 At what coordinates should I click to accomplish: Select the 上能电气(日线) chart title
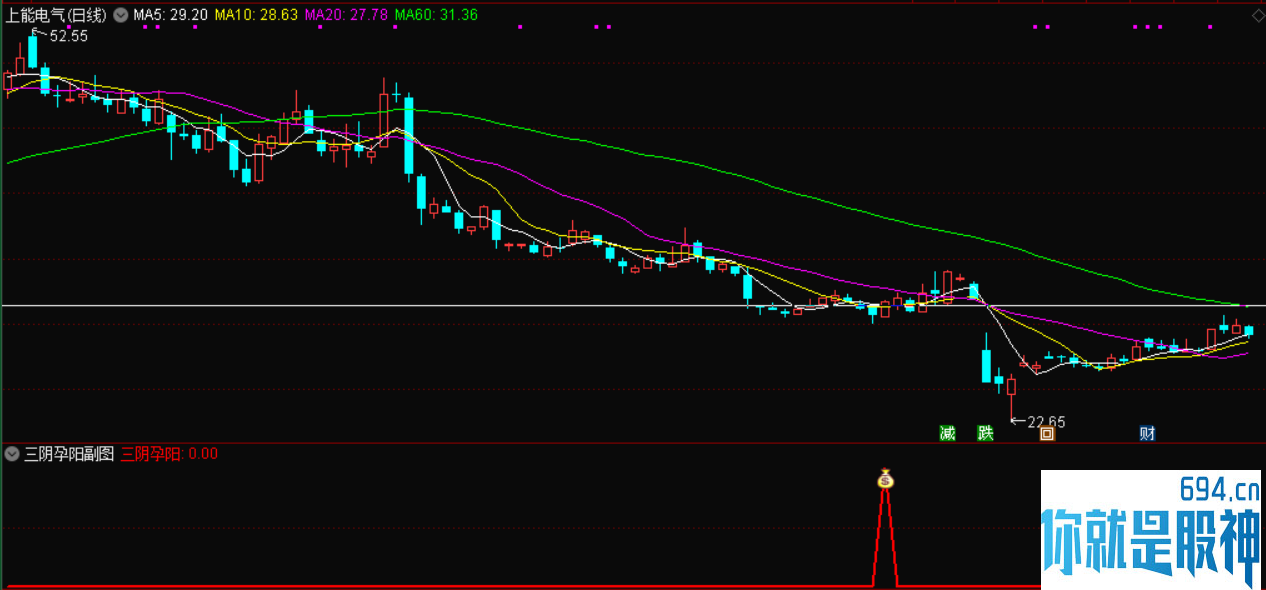click(x=56, y=15)
